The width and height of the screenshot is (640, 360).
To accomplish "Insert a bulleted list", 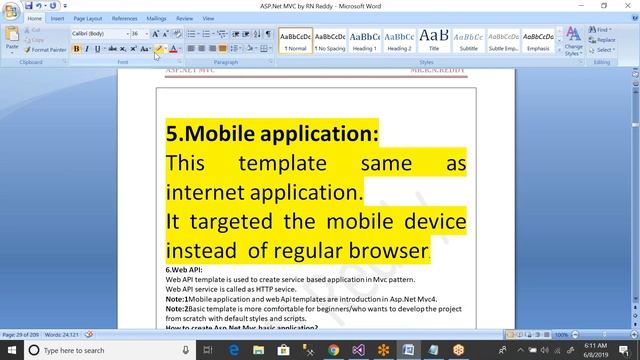I will tap(191, 34).
